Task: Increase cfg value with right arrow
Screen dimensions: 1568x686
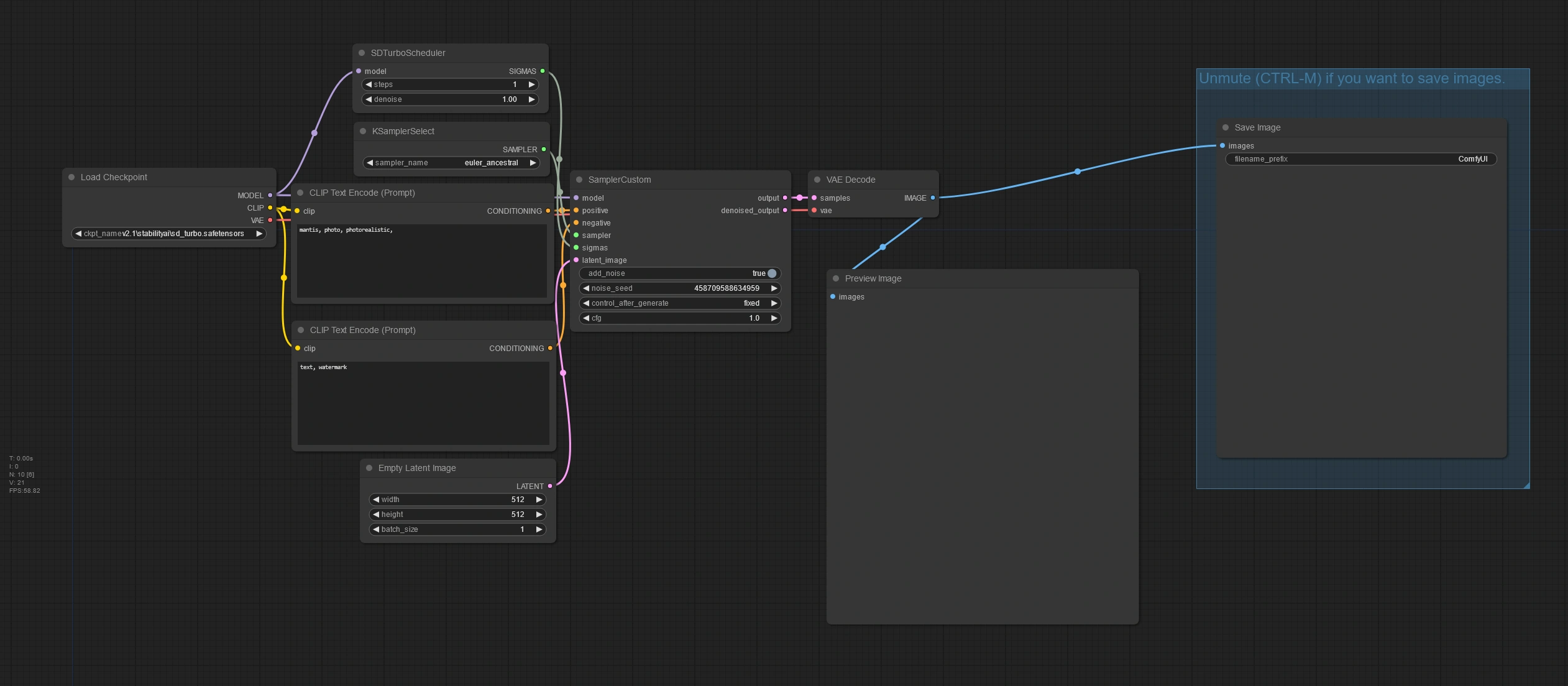Action: click(774, 318)
